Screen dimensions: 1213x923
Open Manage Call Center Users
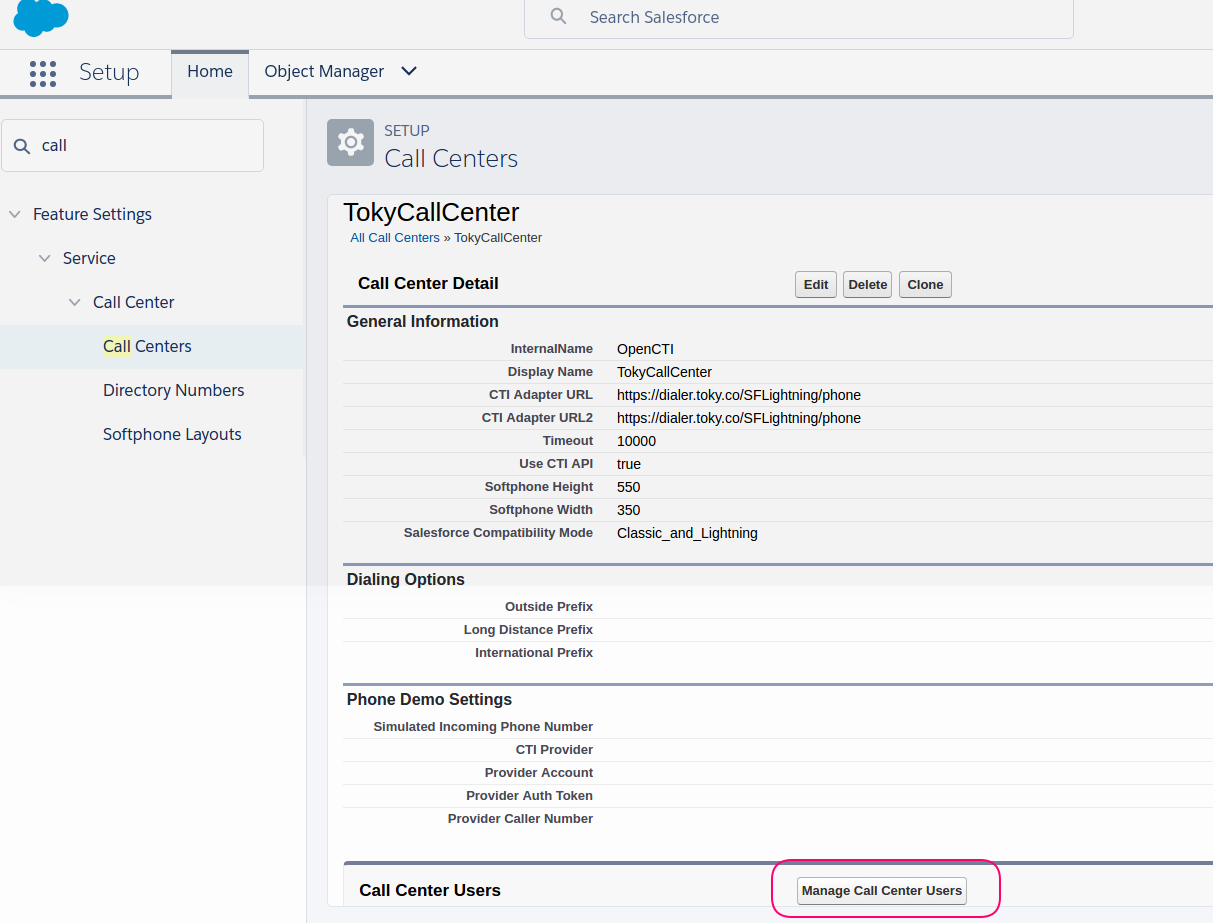881,891
